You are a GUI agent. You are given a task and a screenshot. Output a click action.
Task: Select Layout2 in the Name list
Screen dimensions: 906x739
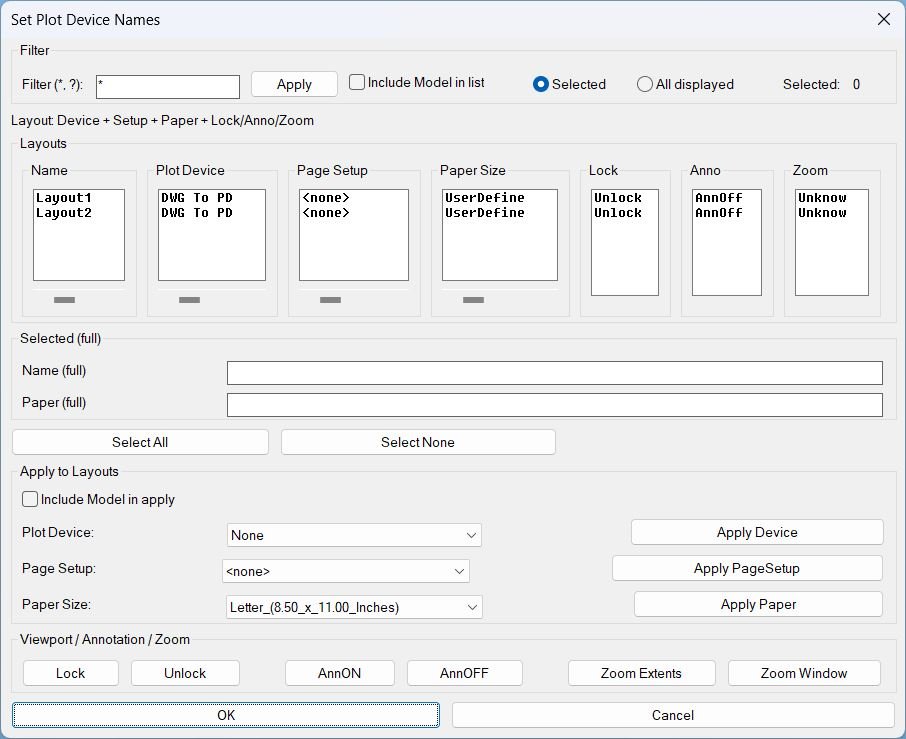[64, 213]
